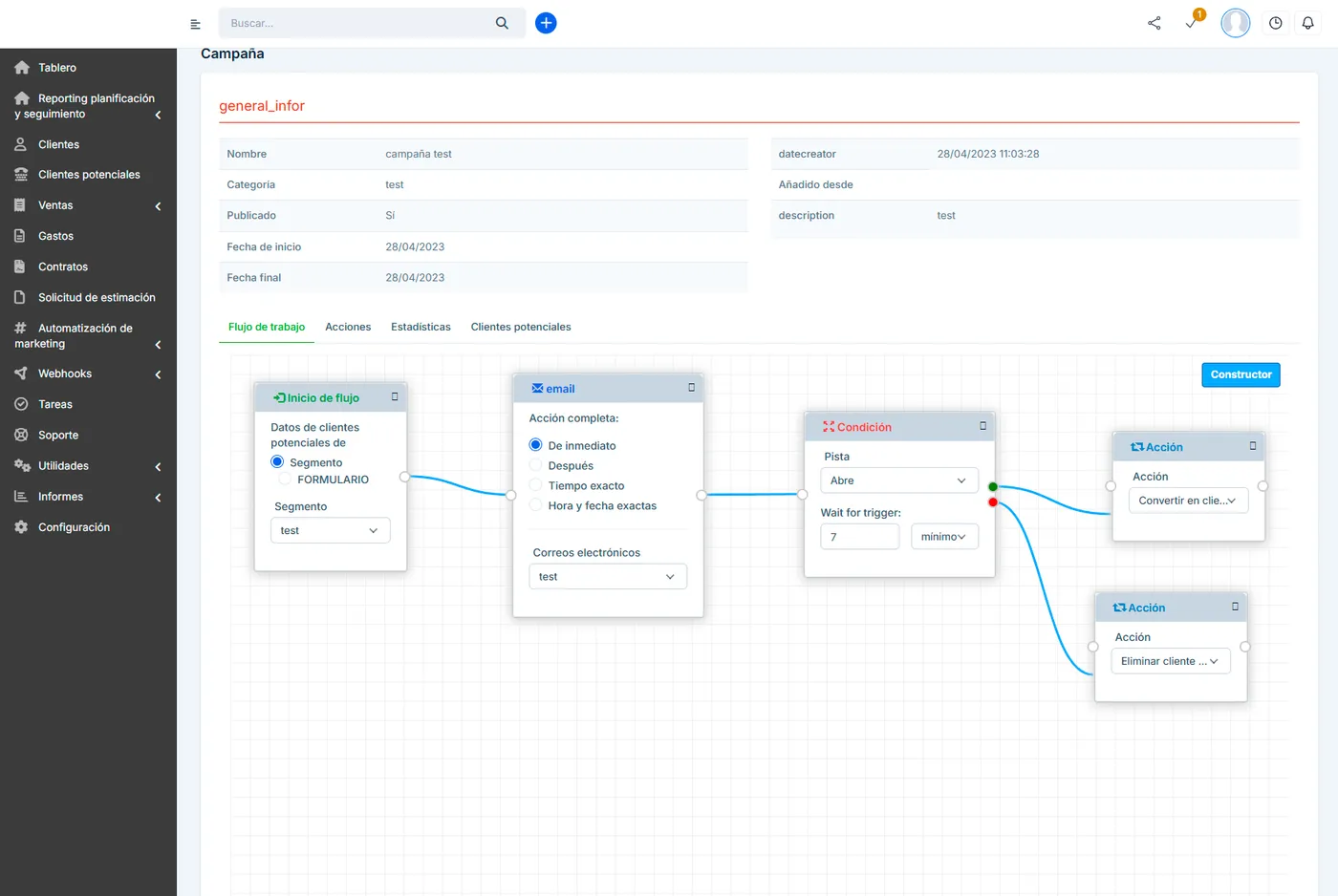Click the clock timer icon
Screen dimensions: 1338x896
[x=1276, y=23]
